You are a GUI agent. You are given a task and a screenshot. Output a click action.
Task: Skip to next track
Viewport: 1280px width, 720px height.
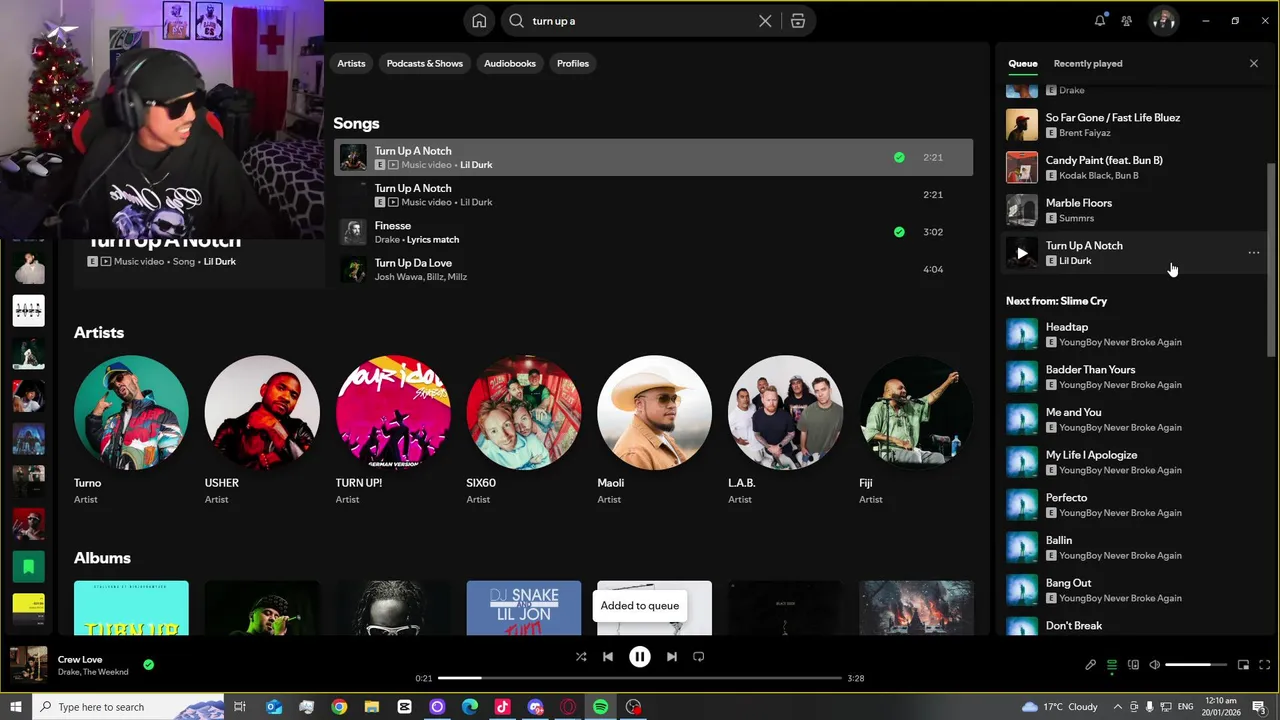(672, 657)
